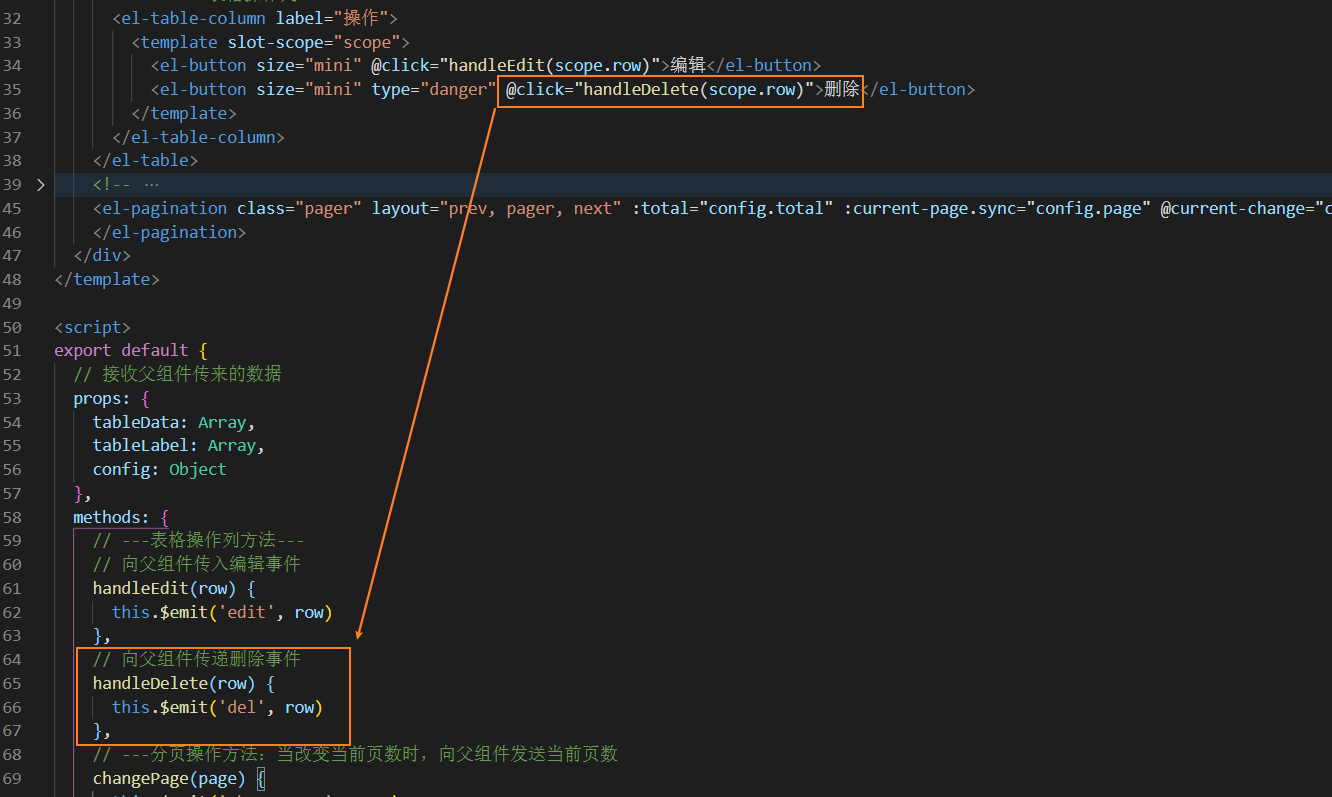Screen dimensions: 1332x797
Task: Click the 'tableData: Array' line
Action: click(174, 422)
